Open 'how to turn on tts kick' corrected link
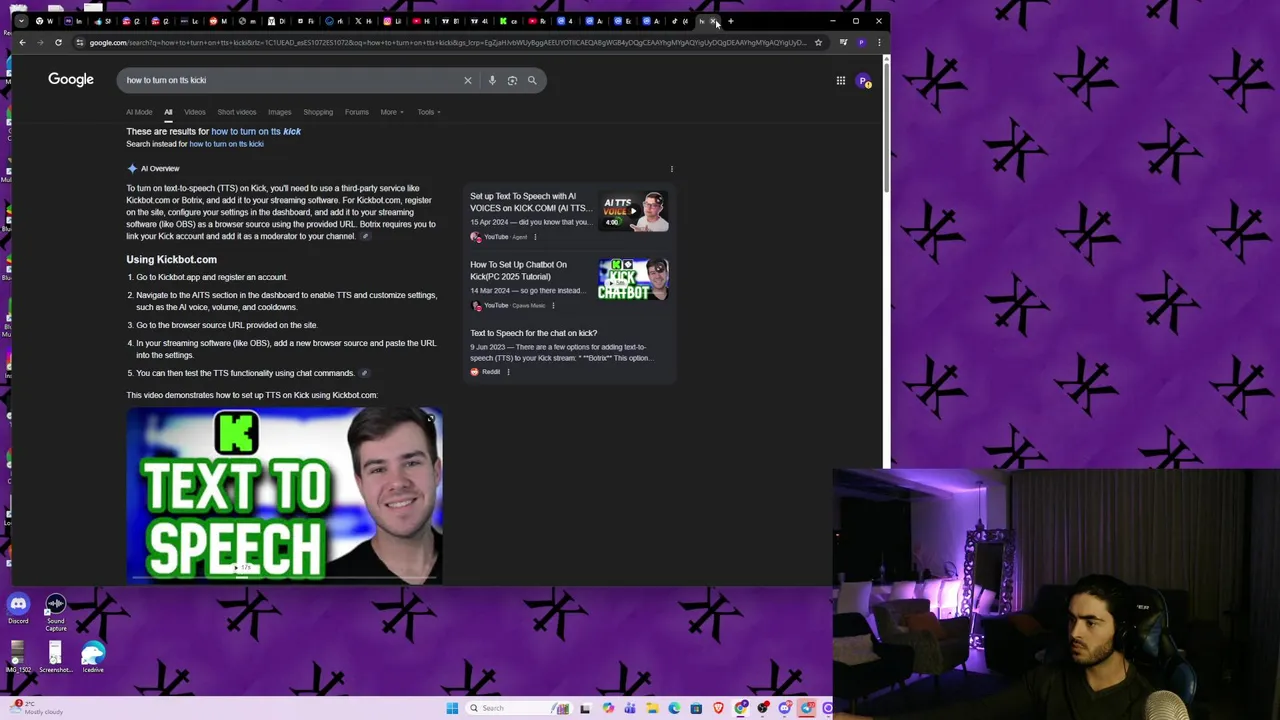Image resolution: width=1280 pixels, height=720 pixels. click(x=256, y=131)
